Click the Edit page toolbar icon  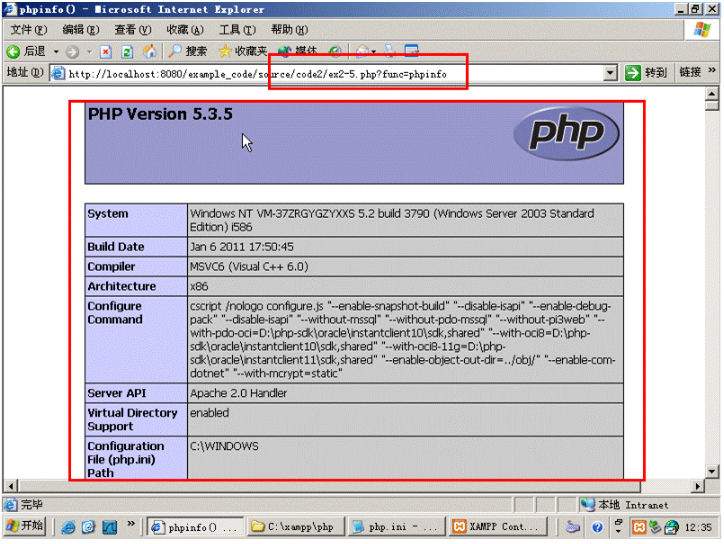pyautogui.click(x=411, y=51)
